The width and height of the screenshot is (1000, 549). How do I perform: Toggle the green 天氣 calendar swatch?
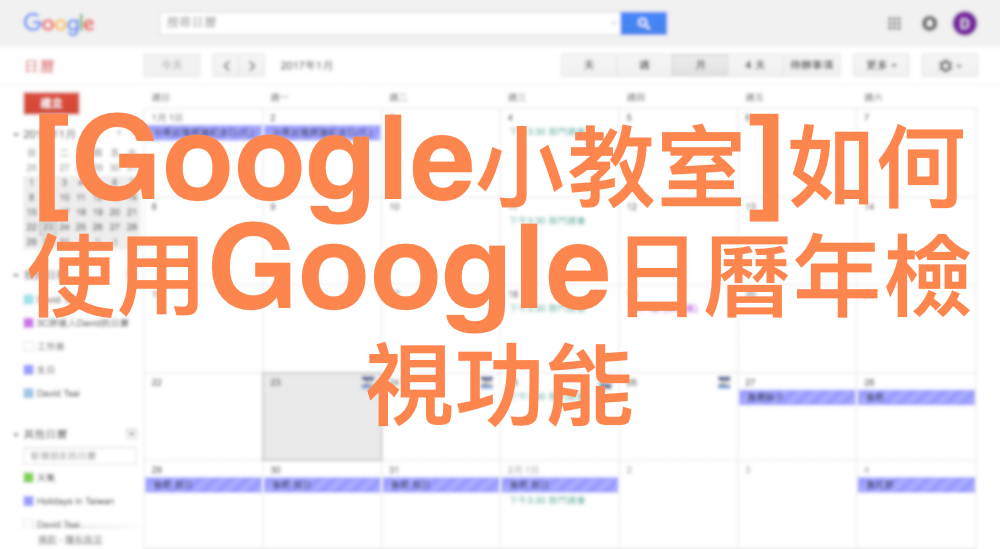[28, 478]
